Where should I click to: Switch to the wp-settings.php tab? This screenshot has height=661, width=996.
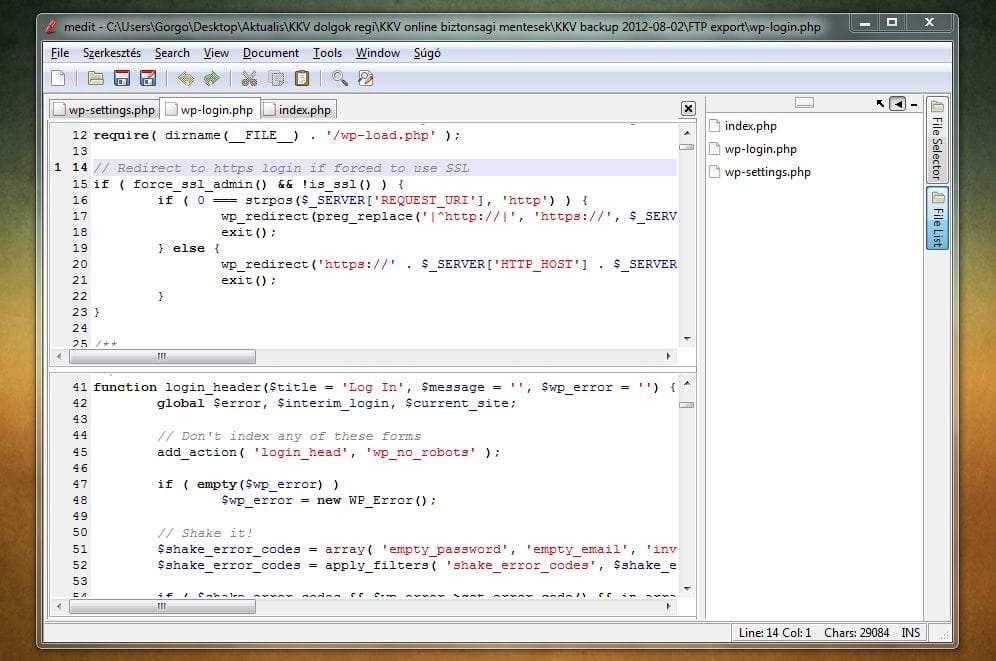[104, 110]
